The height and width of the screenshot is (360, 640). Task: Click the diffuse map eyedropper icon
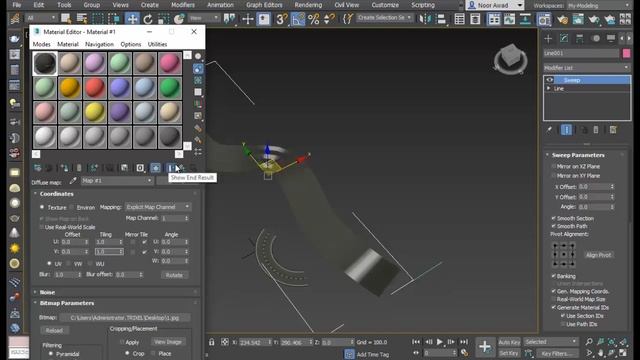73,180
